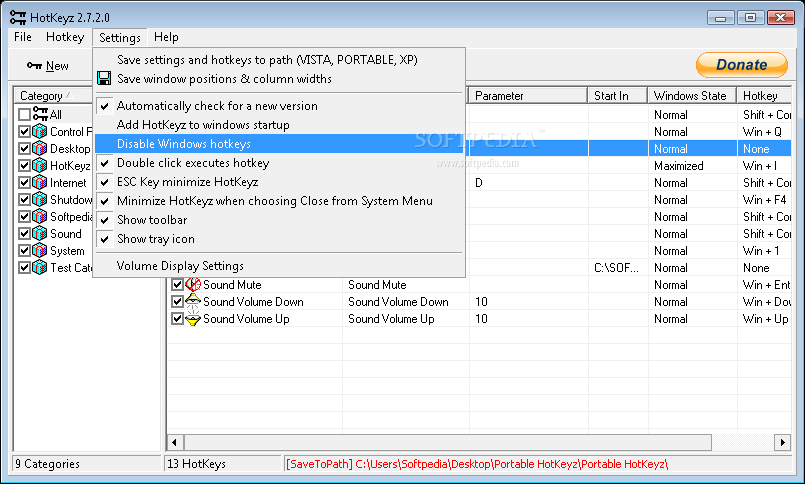Uncheck the Softpedia category checkbox
The width and height of the screenshot is (805, 484).
24,216
